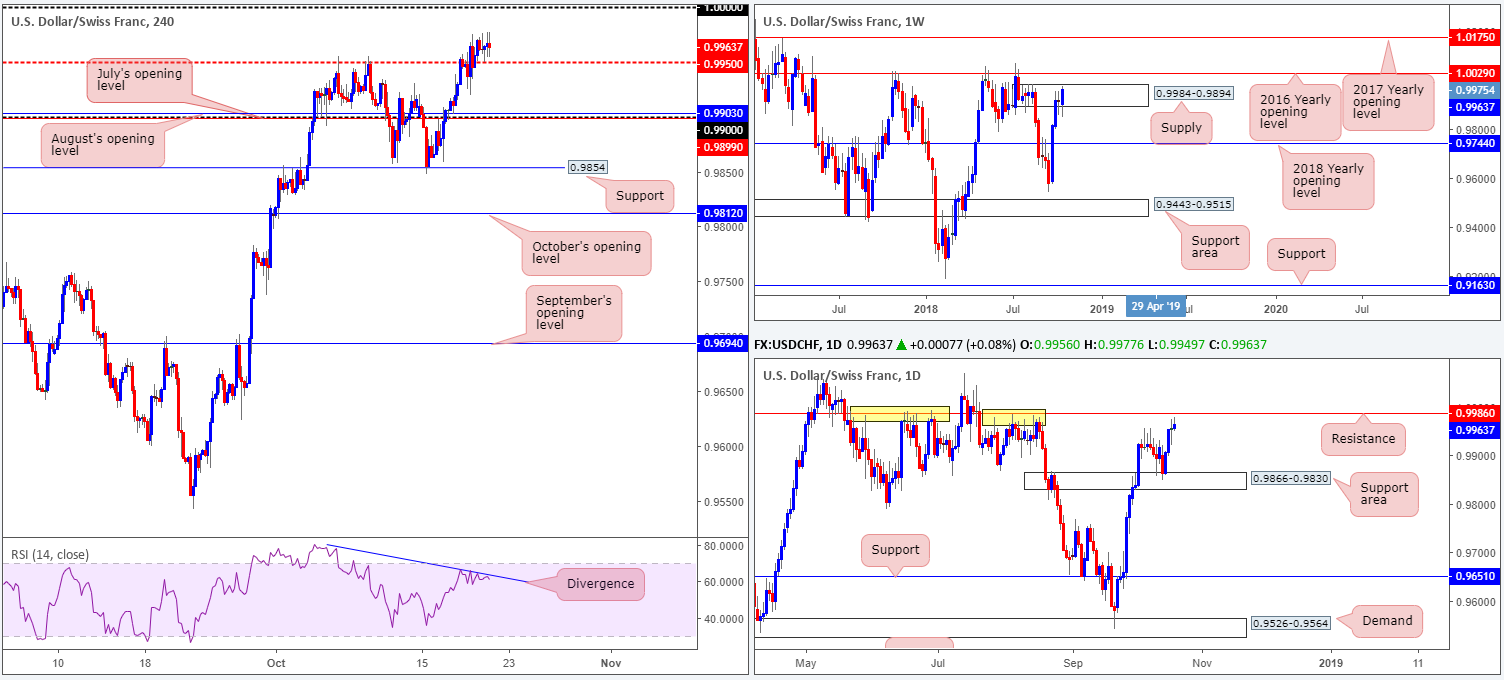Click the 0.91630 price tag on weekly chart

coord(1477,286)
